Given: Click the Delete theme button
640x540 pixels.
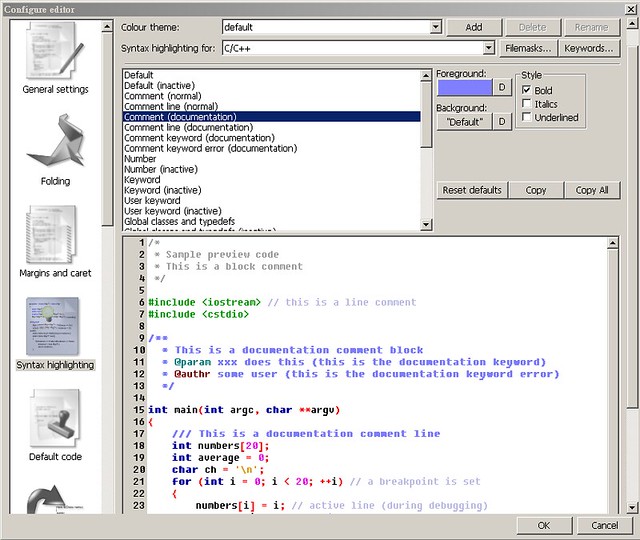Looking at the screenshot, I should tap(533, 27).
